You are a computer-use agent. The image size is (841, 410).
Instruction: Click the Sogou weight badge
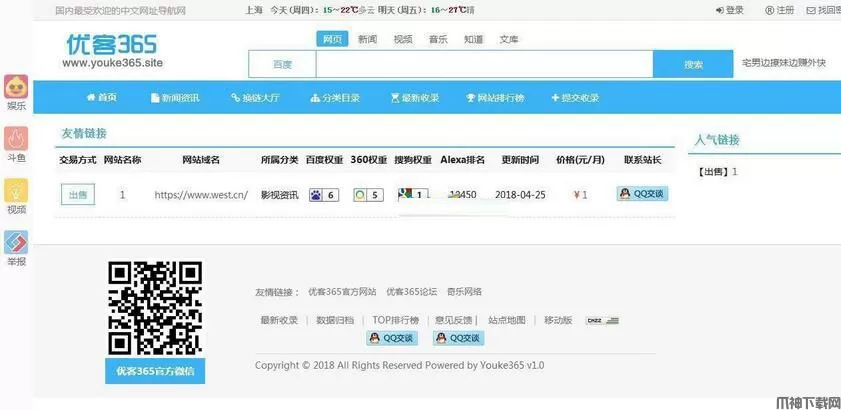click(x=413, y=195)
